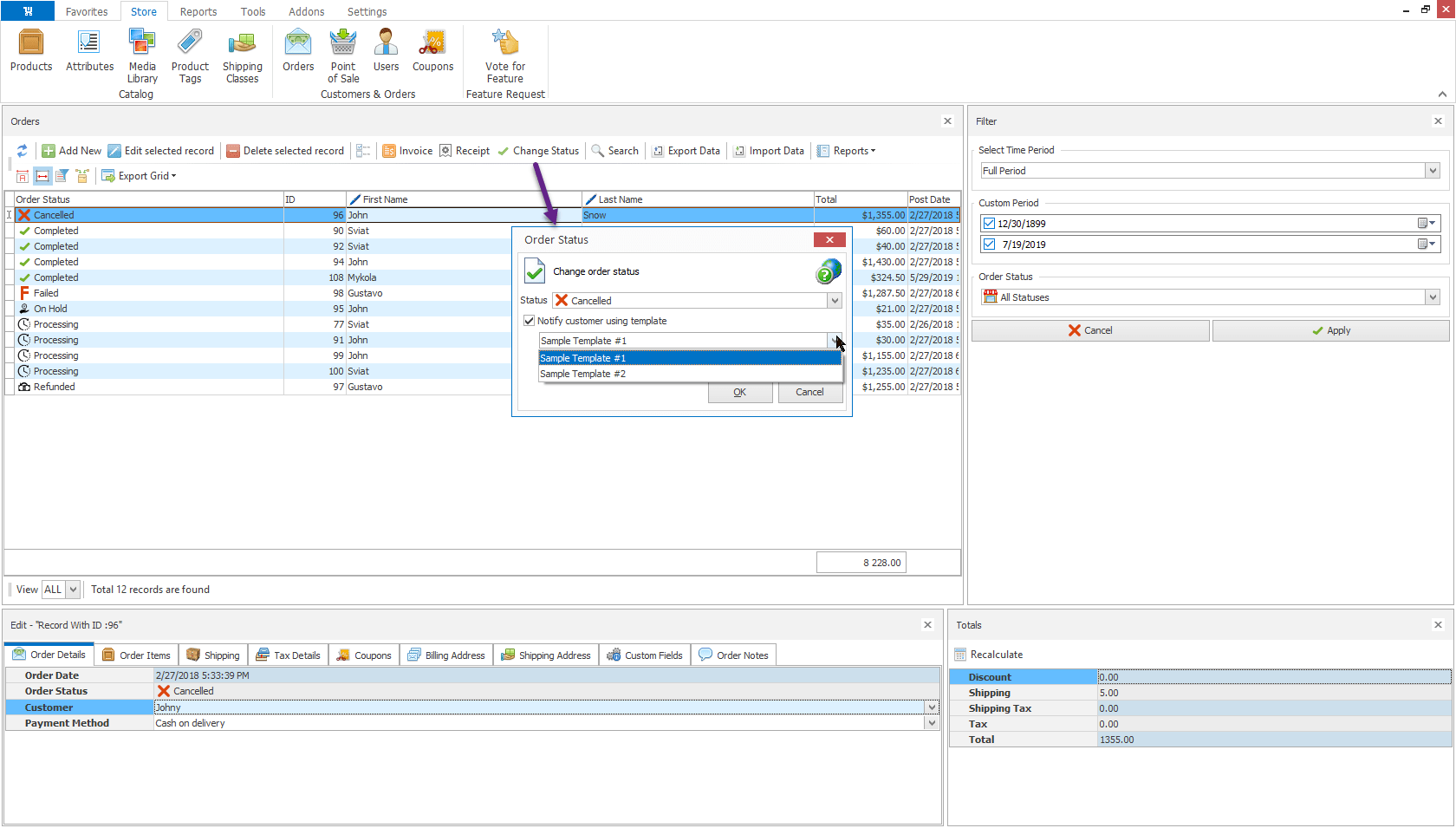Choose Sample Template #2 from list
The image size is (1456, 828).
[690, 374]
